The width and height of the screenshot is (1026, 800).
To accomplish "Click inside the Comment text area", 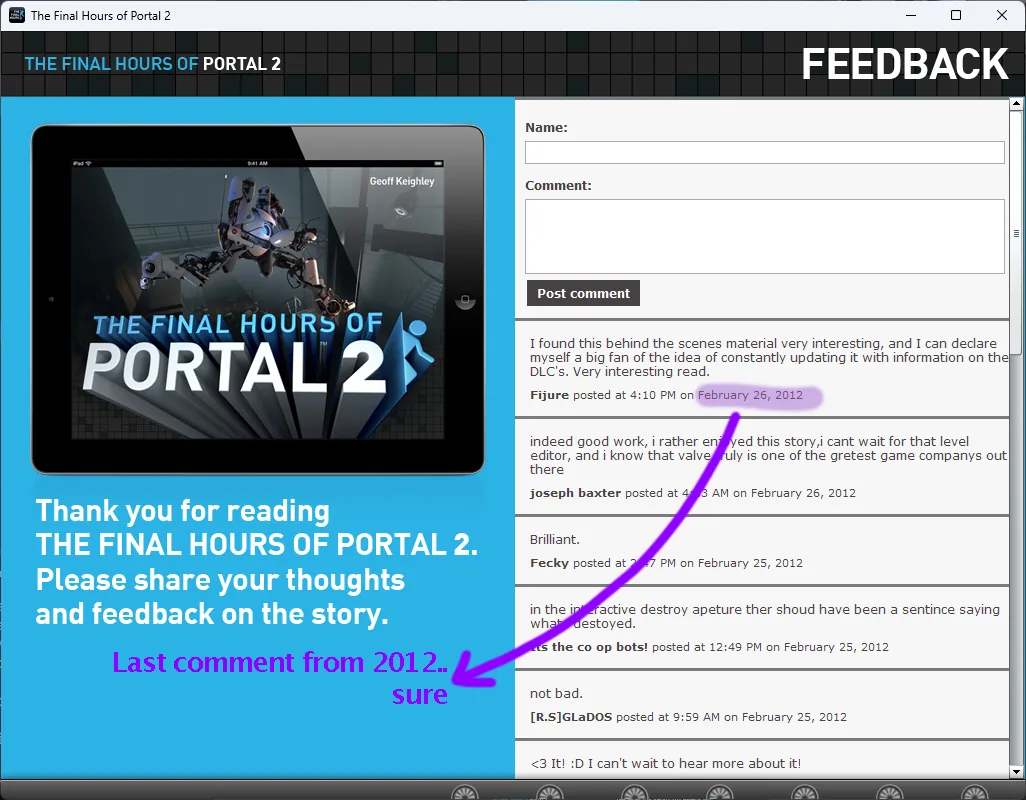I will pyautogui.click(x=764, y=236).
